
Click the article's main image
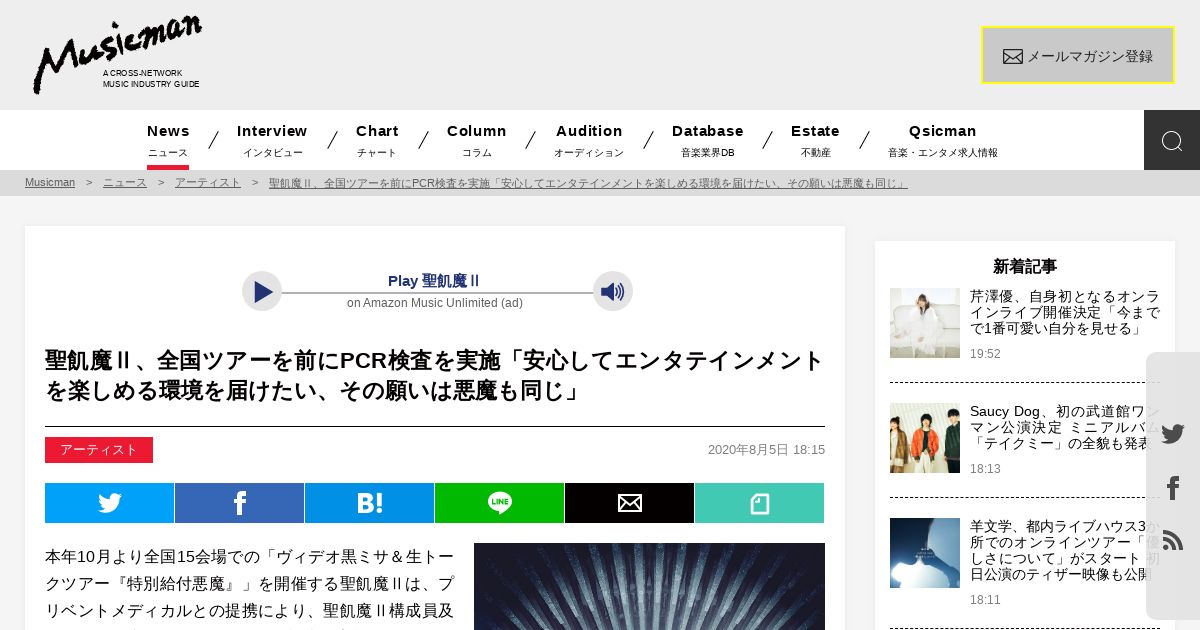coord(650,587)
